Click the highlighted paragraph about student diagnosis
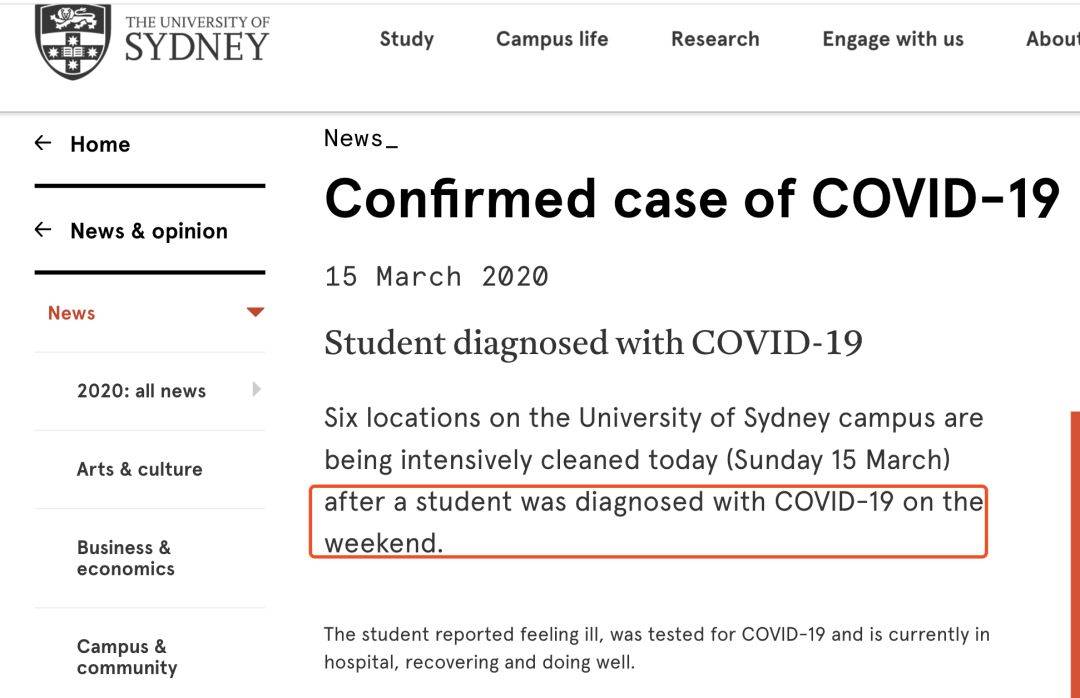This screenshot has width=1080, height=698. coord(648,521)
